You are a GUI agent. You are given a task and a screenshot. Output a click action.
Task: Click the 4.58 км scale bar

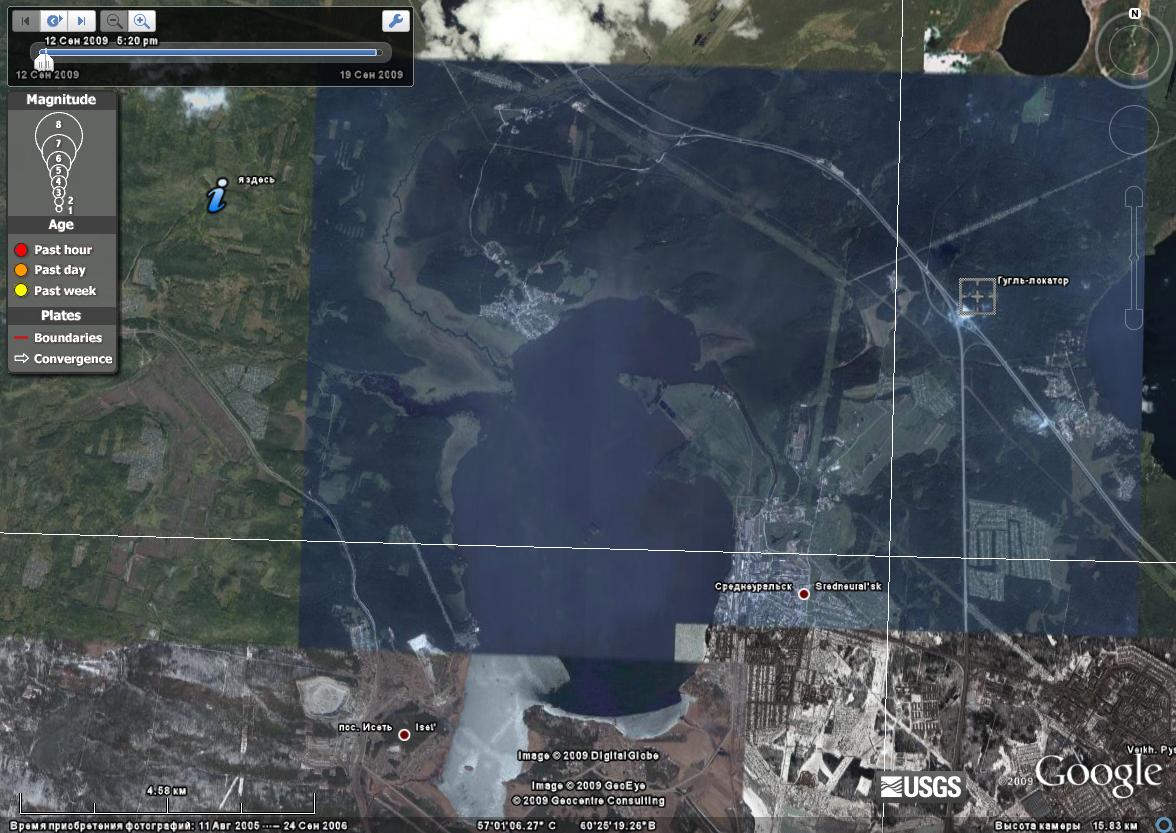[x=166, y=802]
